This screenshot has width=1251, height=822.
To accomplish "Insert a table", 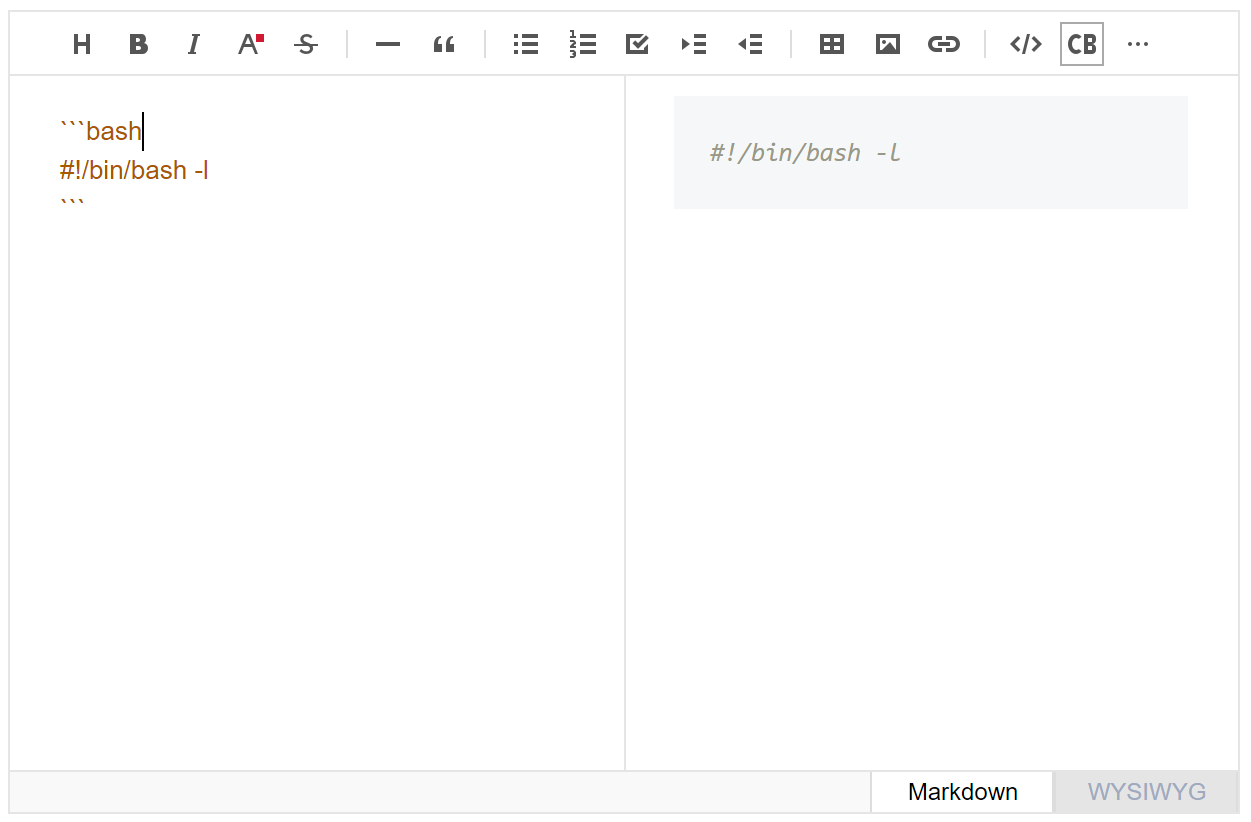I will click(x=832, y=44).
